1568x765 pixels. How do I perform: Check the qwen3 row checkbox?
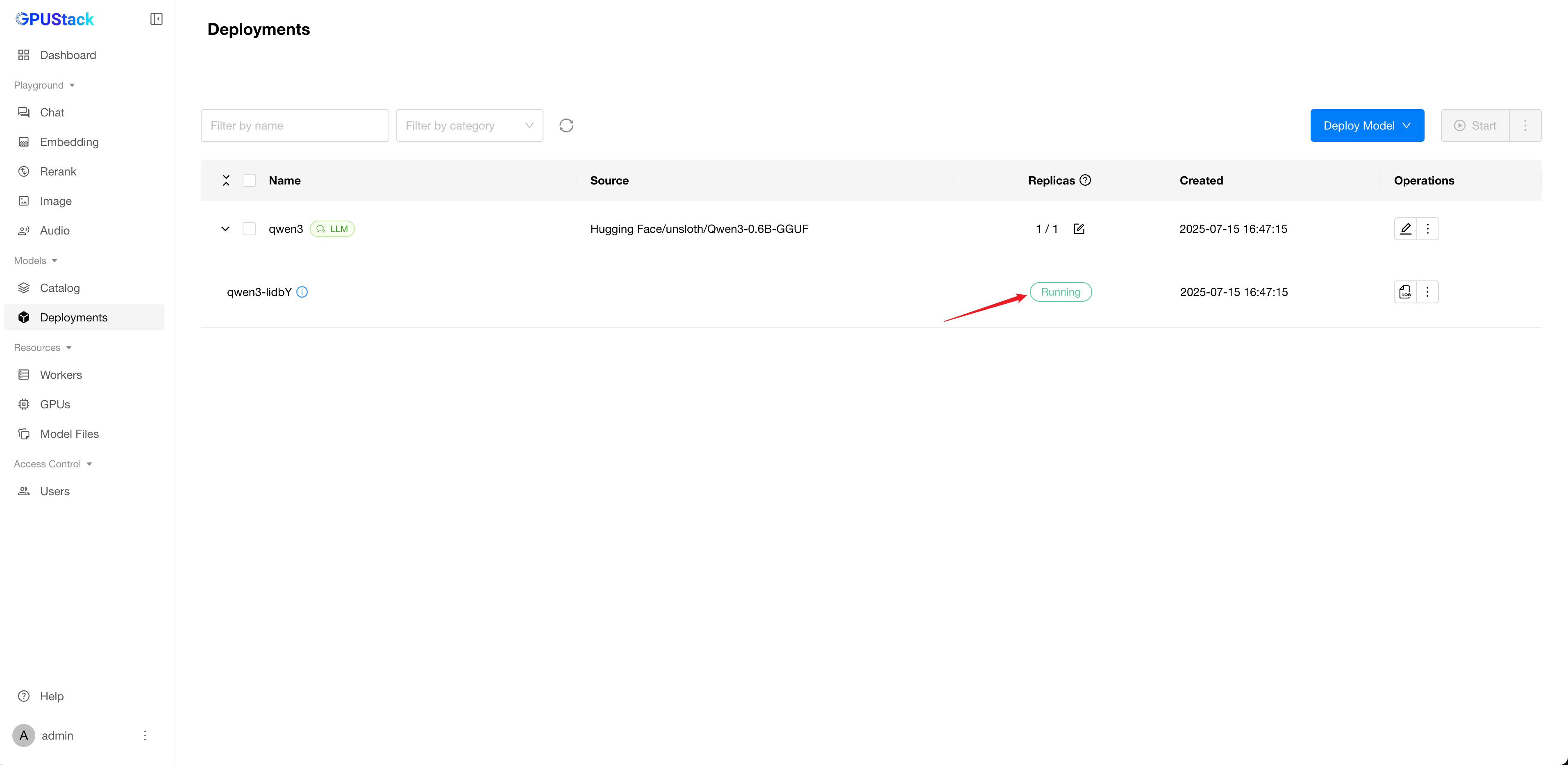[249, 229]
